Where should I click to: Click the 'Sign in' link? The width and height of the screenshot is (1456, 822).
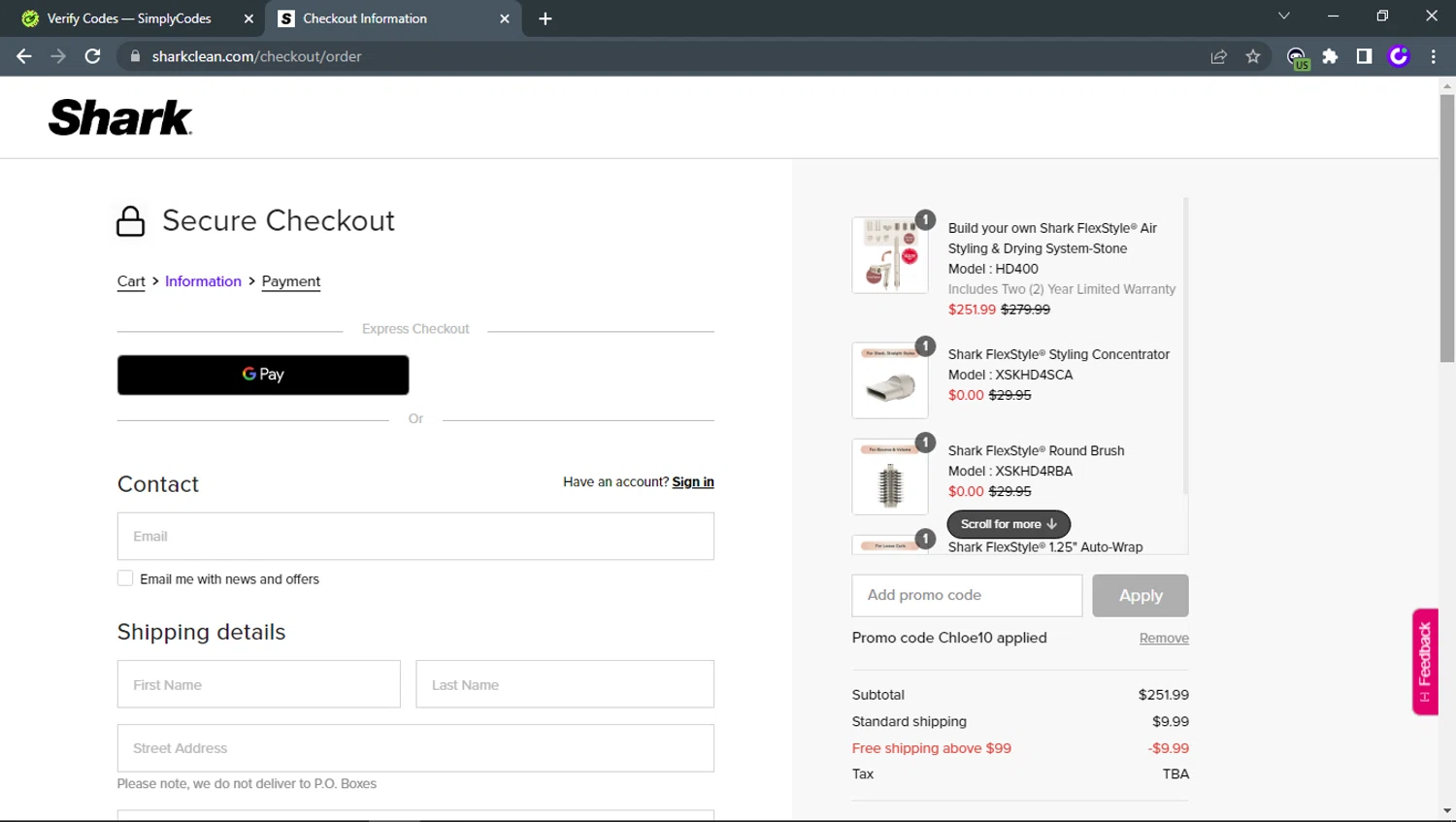[x=692, y=481]
